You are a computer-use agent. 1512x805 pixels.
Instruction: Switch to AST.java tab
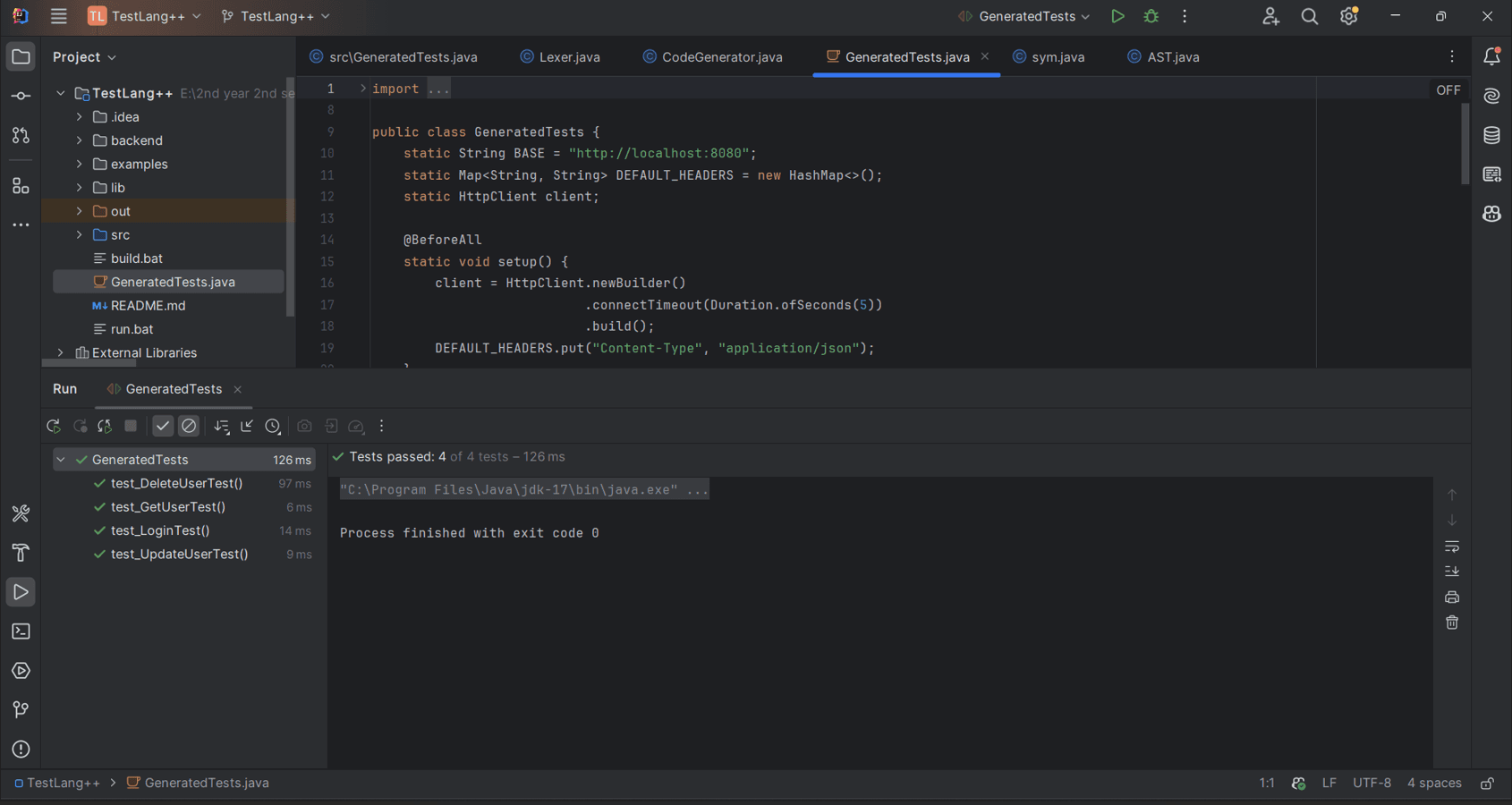click(1163, 56)
